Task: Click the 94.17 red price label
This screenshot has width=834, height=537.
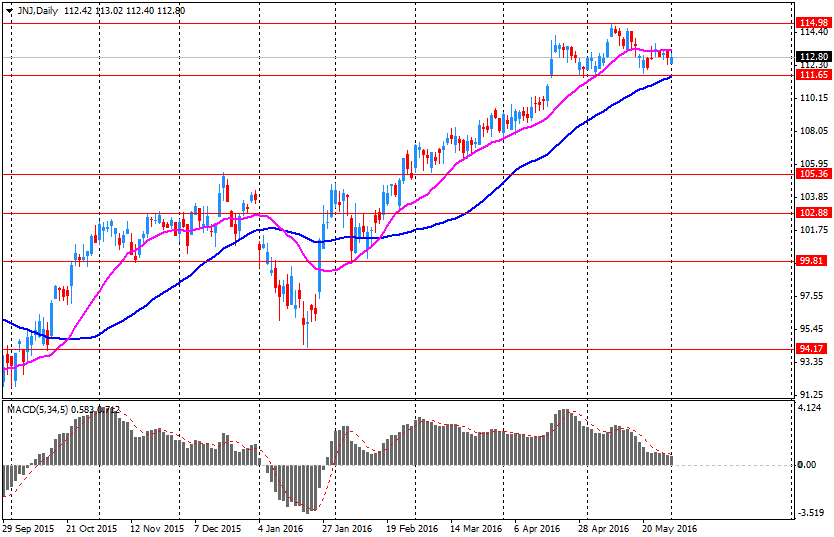Action: (812, 349)
